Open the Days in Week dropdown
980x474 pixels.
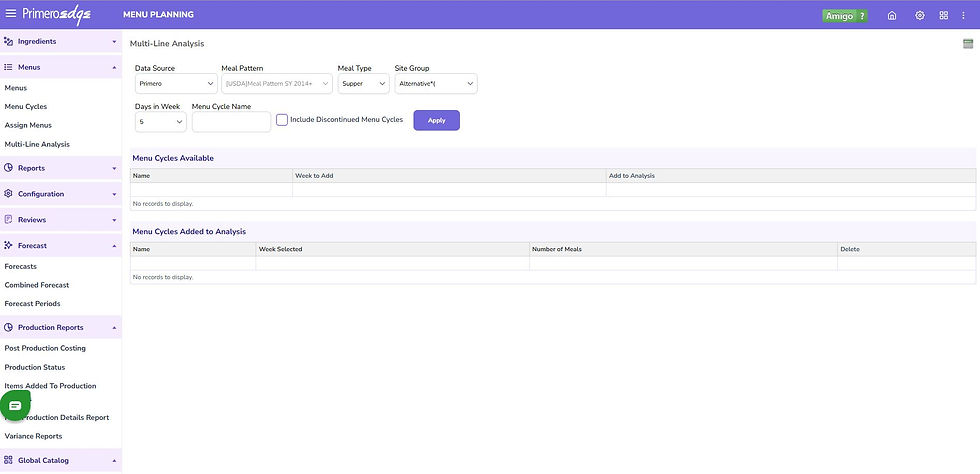coord(161,122)
